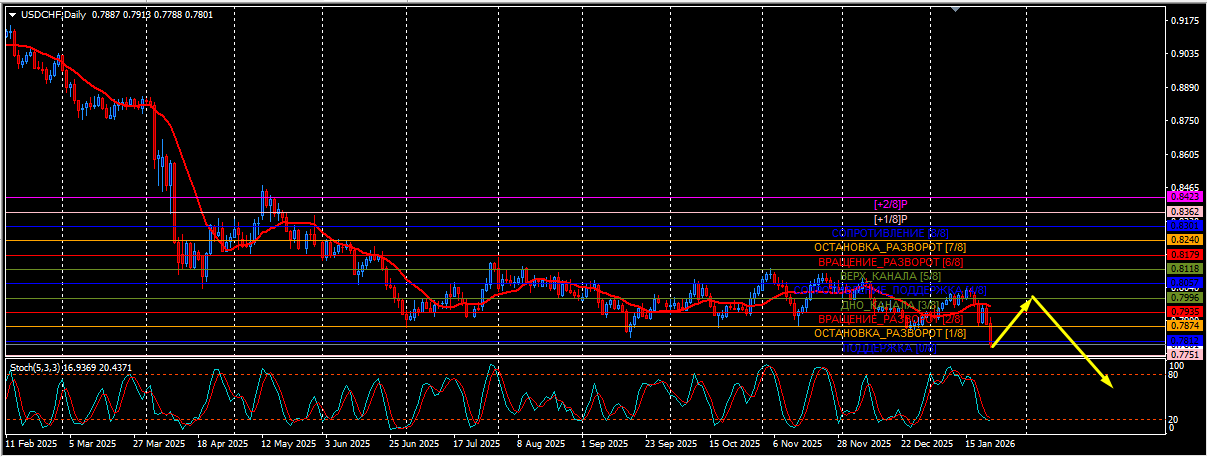Select the 0.7751 price tag
This screenshot has width=1207, height=457.
1185,355
